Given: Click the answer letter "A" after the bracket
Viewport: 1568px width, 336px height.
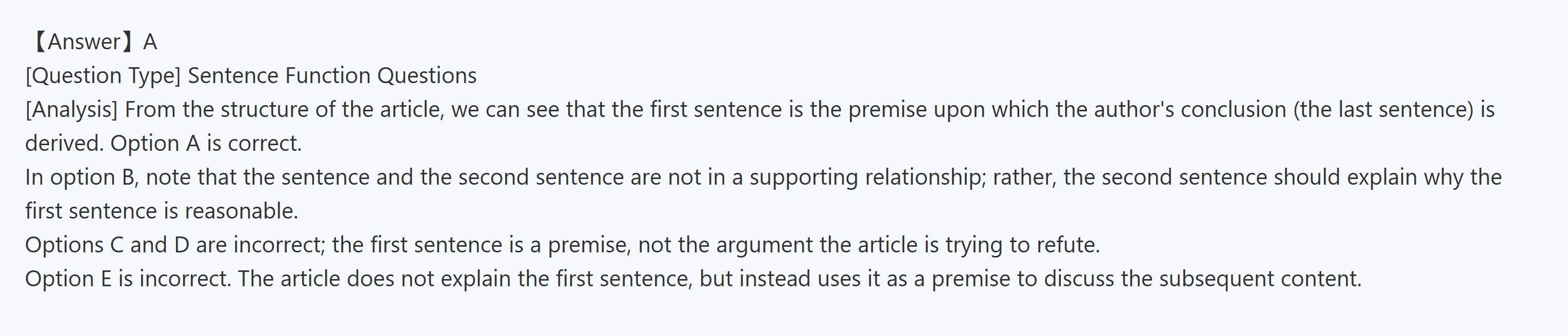Looking at the screenshot, I should (150, 42).
